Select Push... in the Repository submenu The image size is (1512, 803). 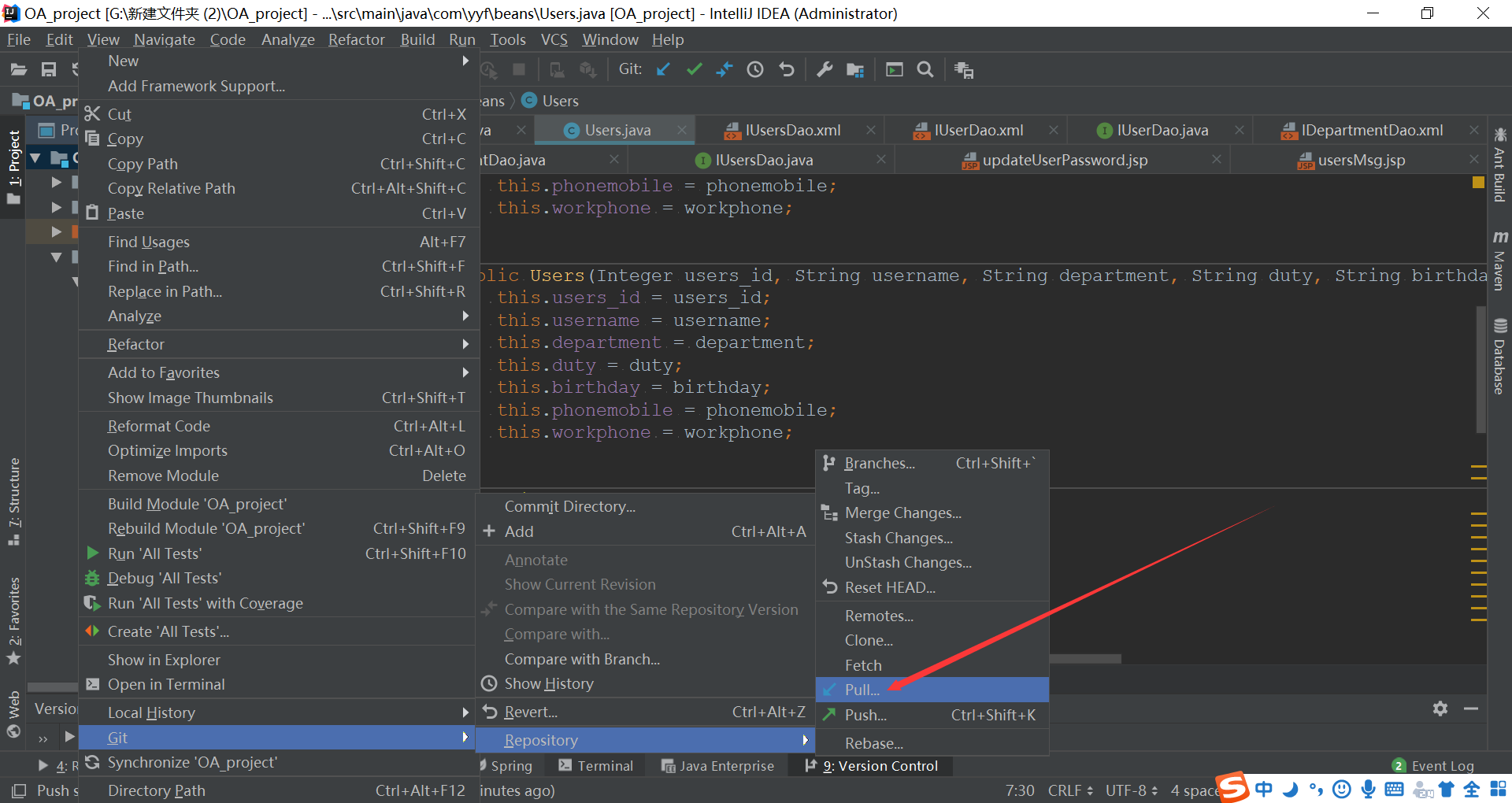point(932,715)
